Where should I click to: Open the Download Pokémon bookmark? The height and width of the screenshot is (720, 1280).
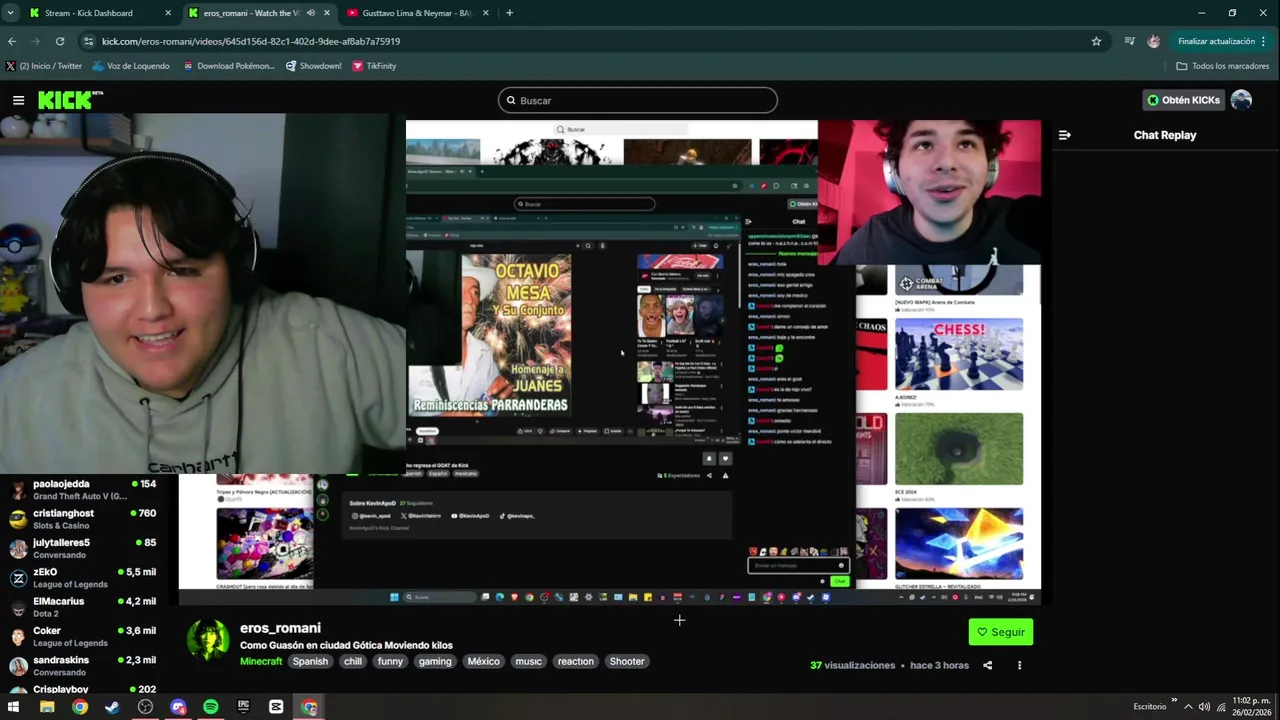pos(227,66)
